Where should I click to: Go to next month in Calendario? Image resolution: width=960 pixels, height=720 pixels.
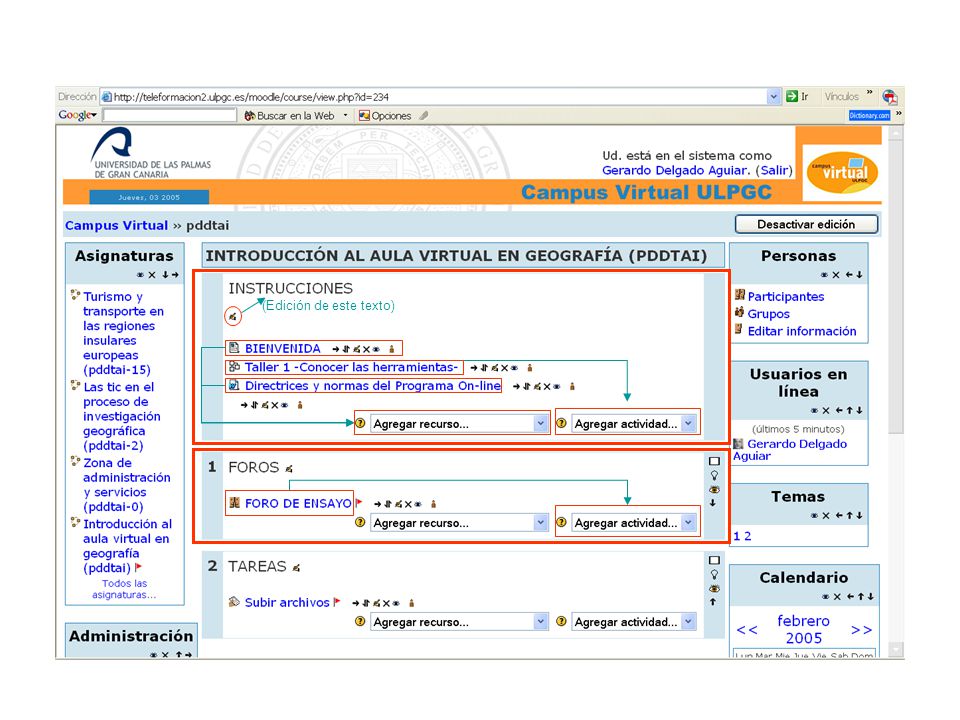pyautogui.click(x=861, y=629)
